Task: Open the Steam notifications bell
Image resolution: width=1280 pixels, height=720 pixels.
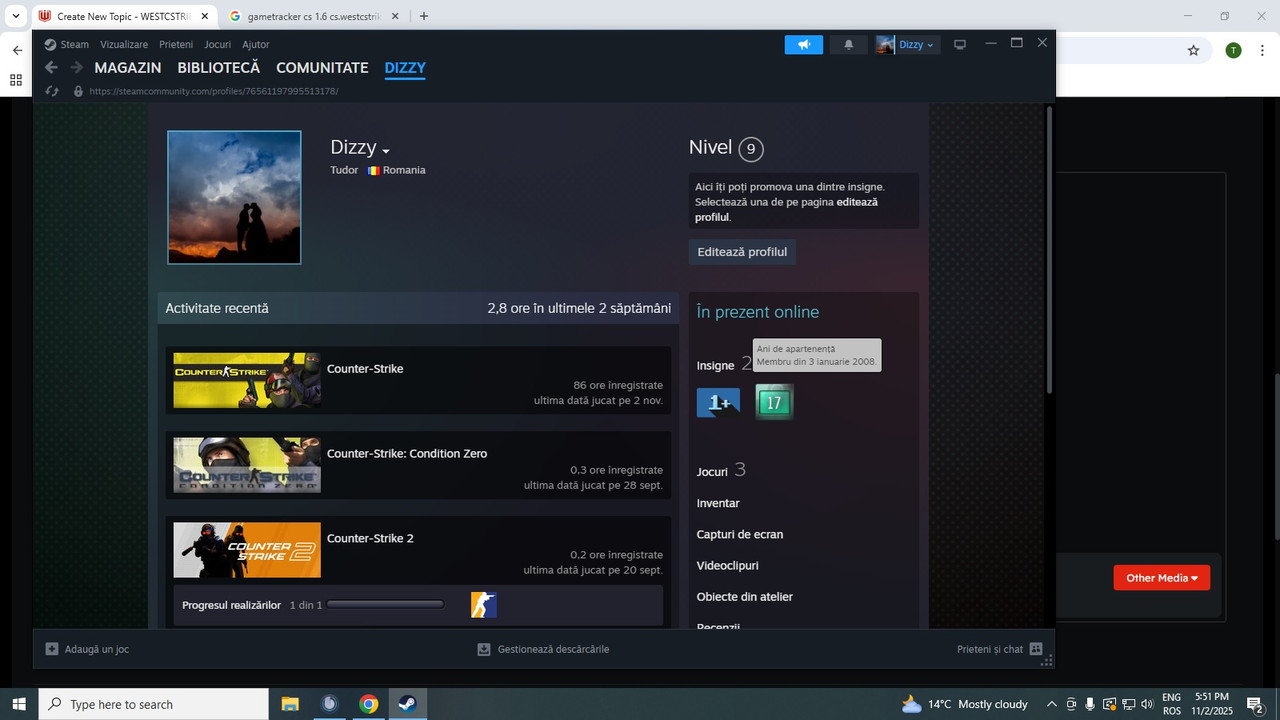Action: coord(849,45)
